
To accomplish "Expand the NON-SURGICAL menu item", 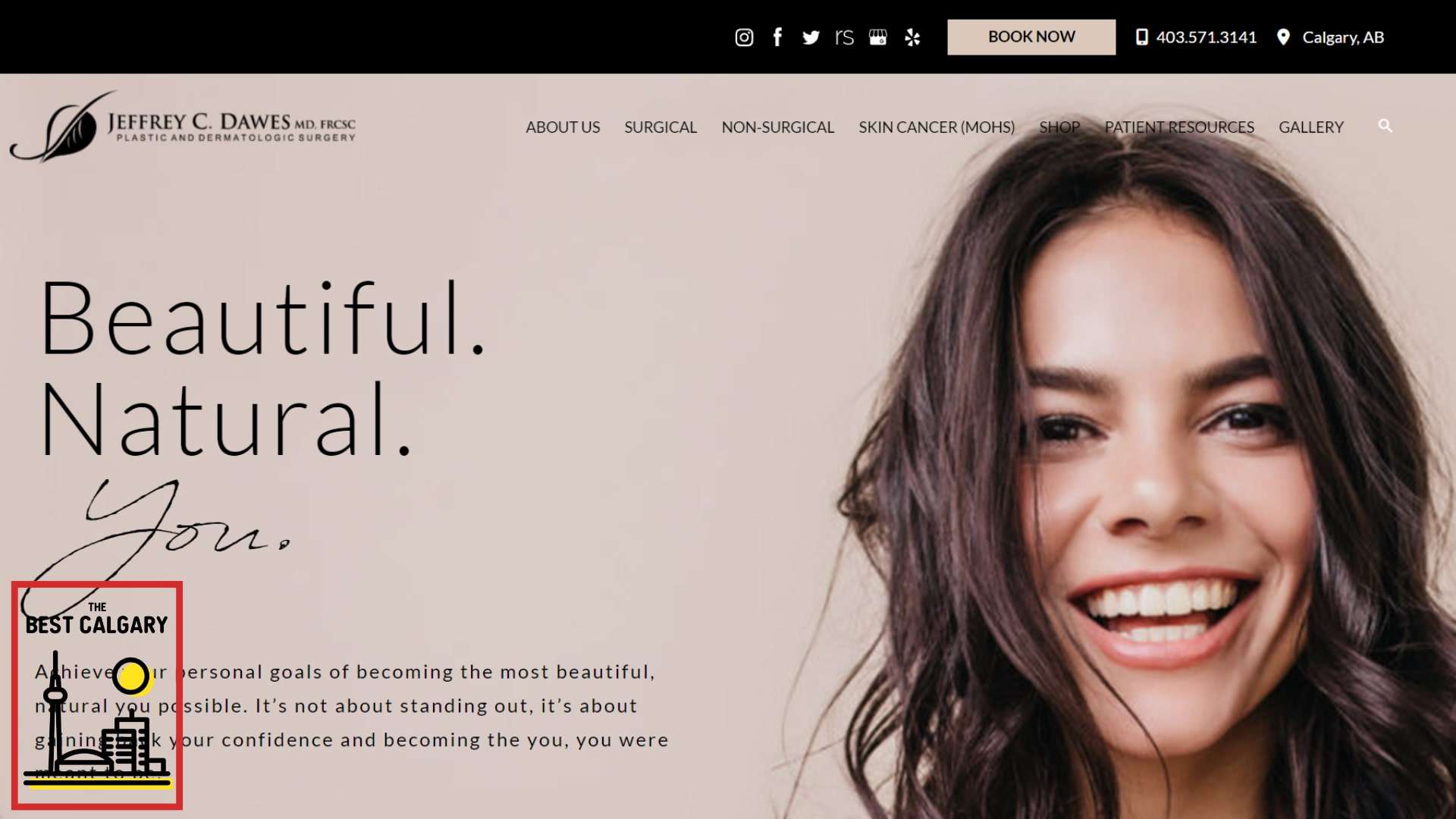I will click(x=778, y=127).
